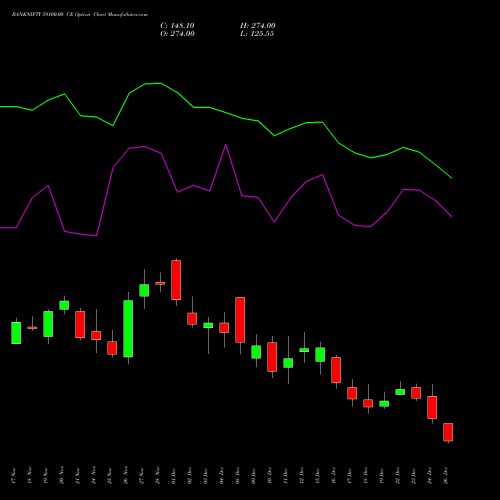Image resolution: width=500 pixels, height=500 pixels.
Task: Click the '01 Dec' date axis label
Action: point(174,476)
